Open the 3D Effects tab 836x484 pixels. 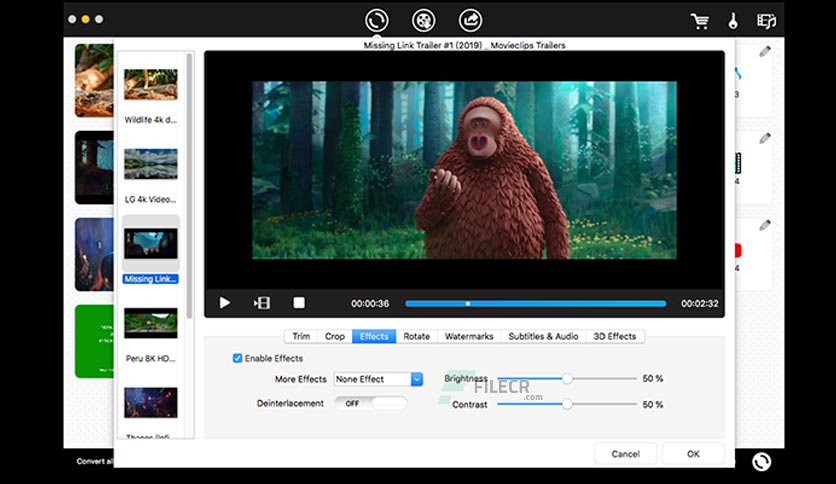pos(615,336)
